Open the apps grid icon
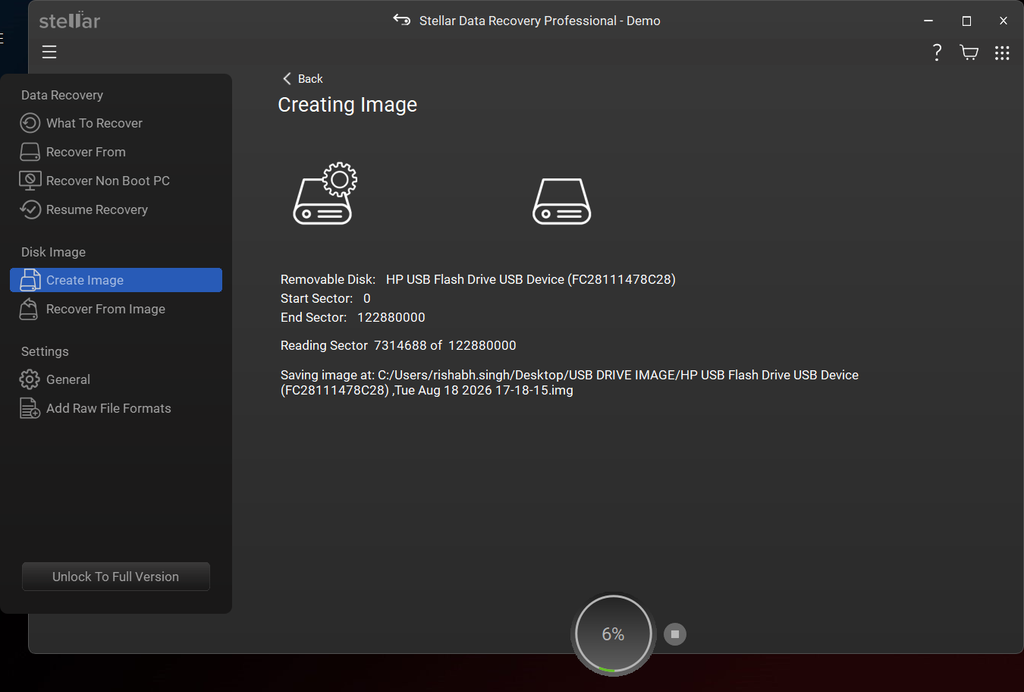 [x=1002, y=53]
